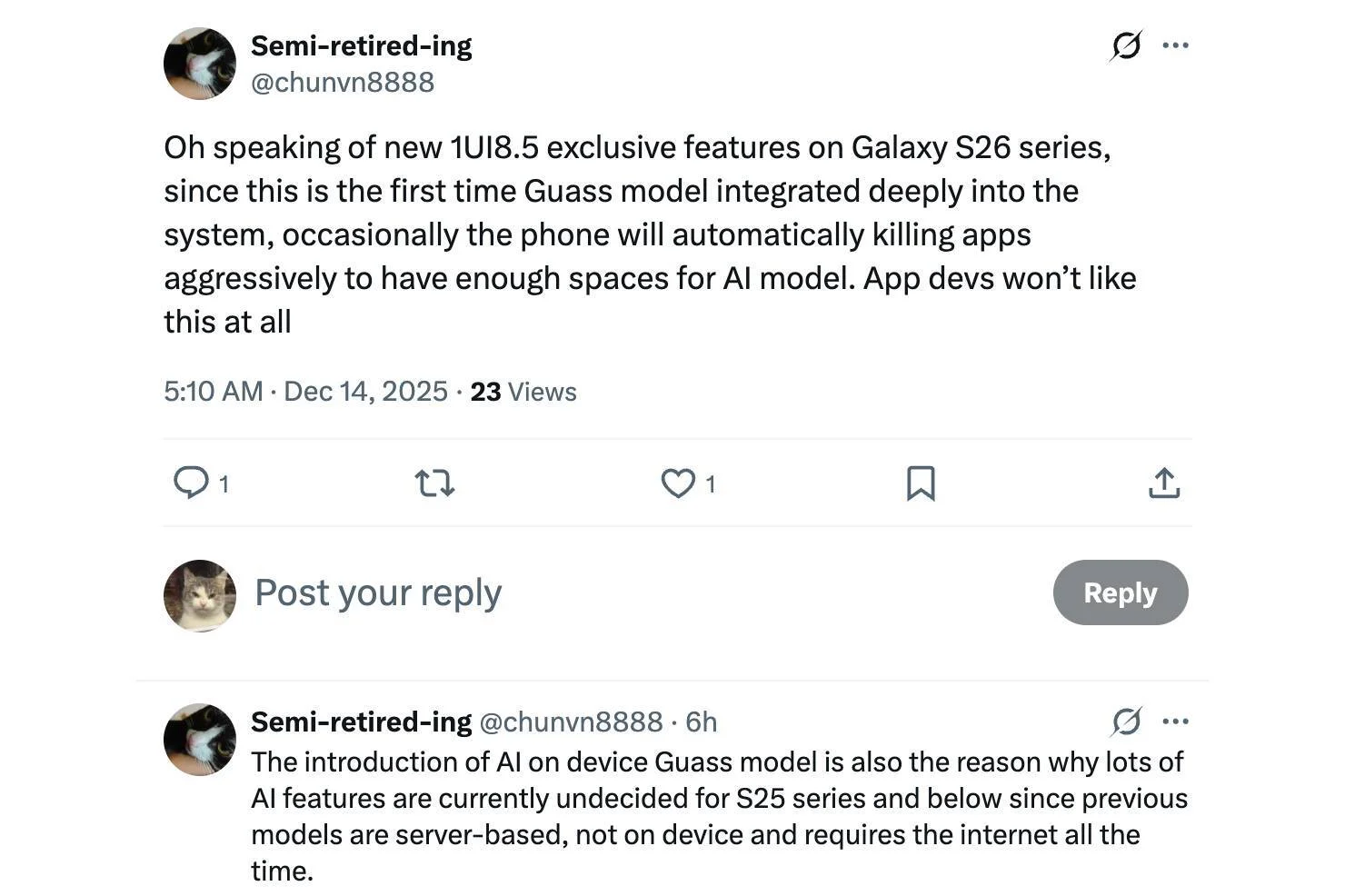
Task: Click the main post author's avatar
Action: pos(200,64)
